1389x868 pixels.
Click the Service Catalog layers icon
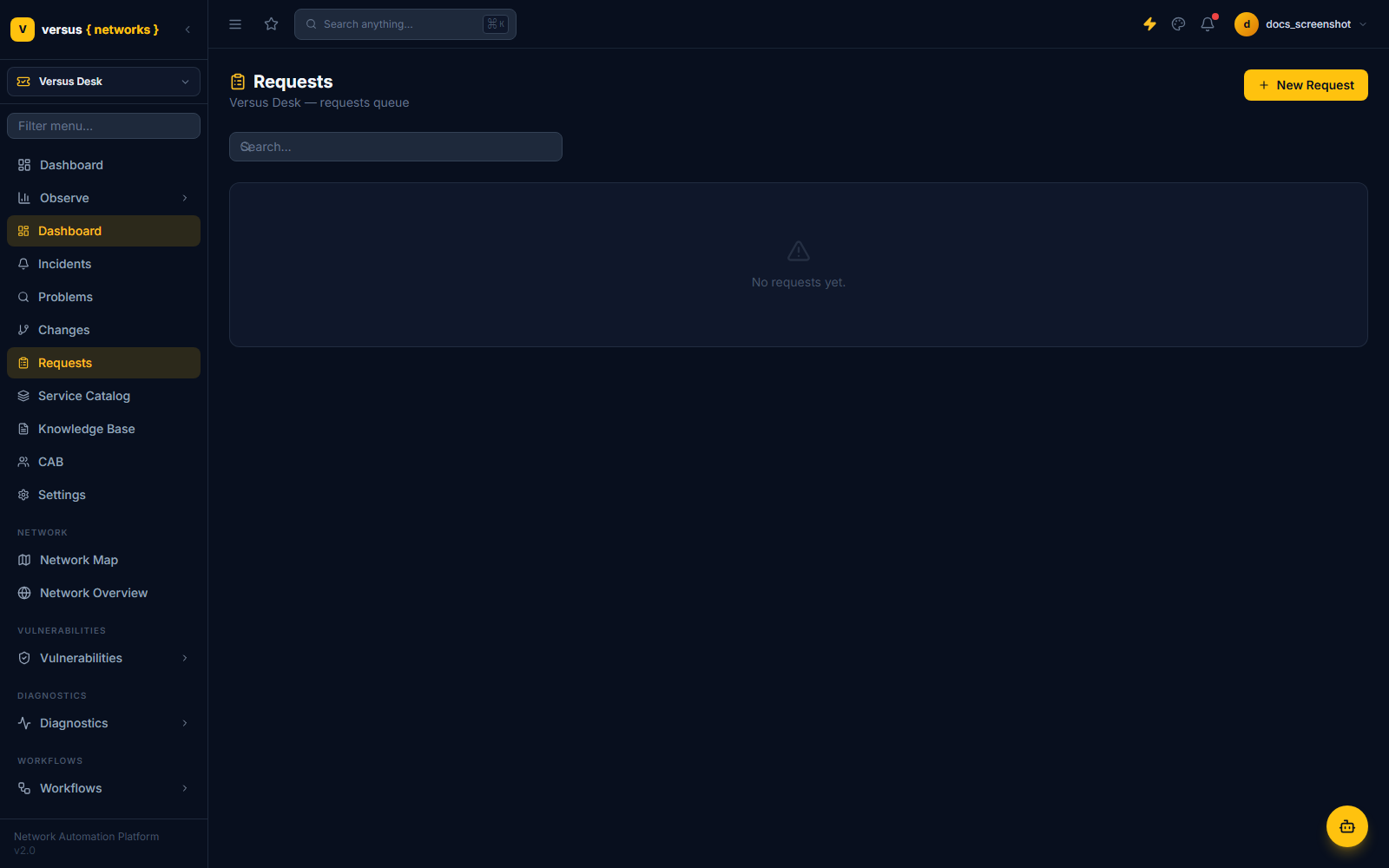coord(23,396)
